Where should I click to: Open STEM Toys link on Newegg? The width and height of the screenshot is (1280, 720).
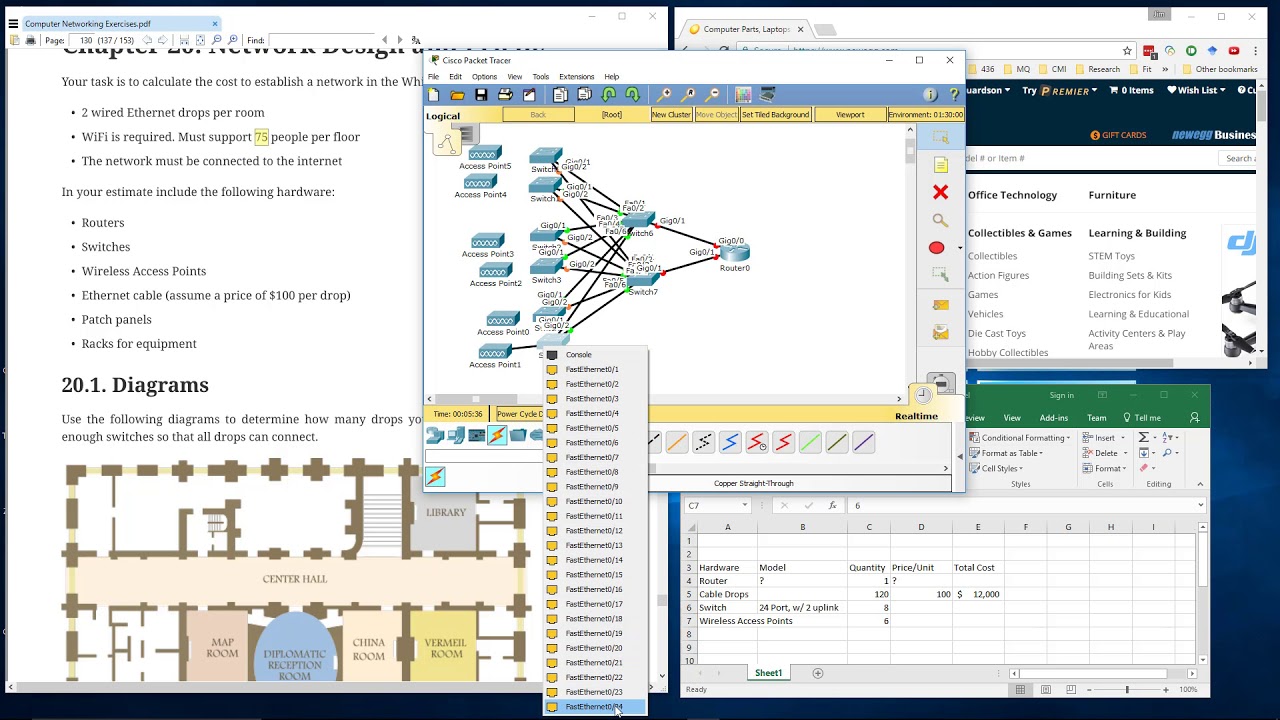coord(1111,256)
